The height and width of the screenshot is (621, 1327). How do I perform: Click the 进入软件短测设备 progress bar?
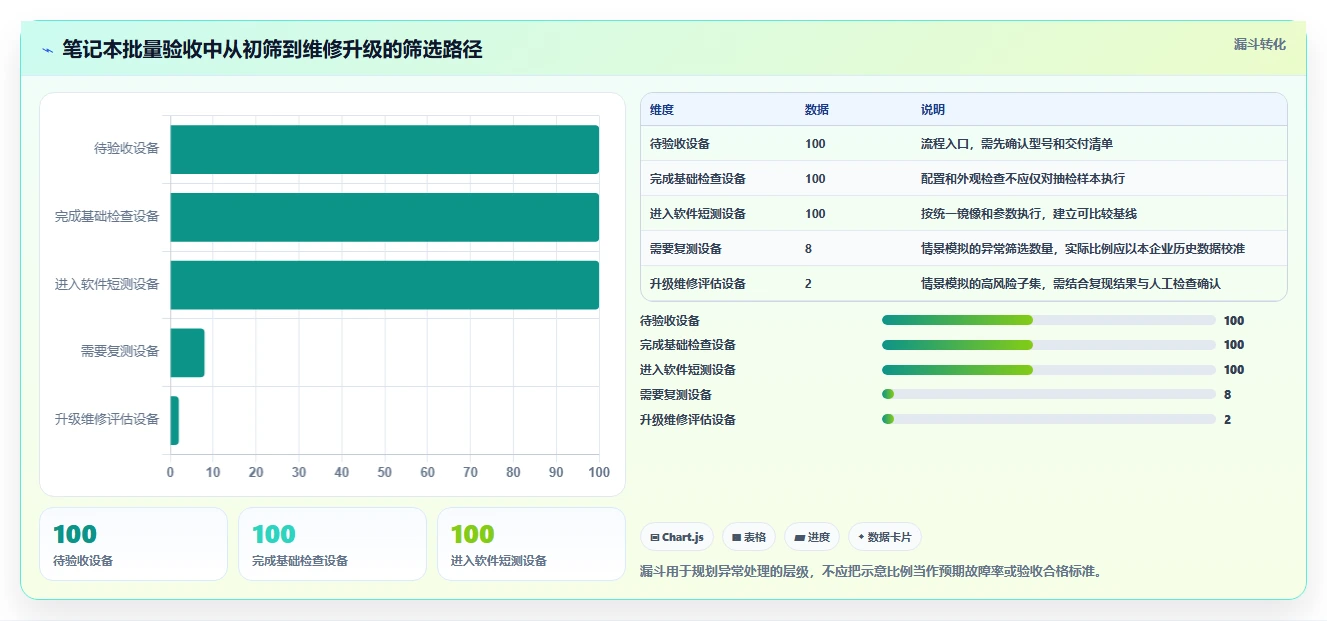pyautogui.click(x=1049, y=370)
